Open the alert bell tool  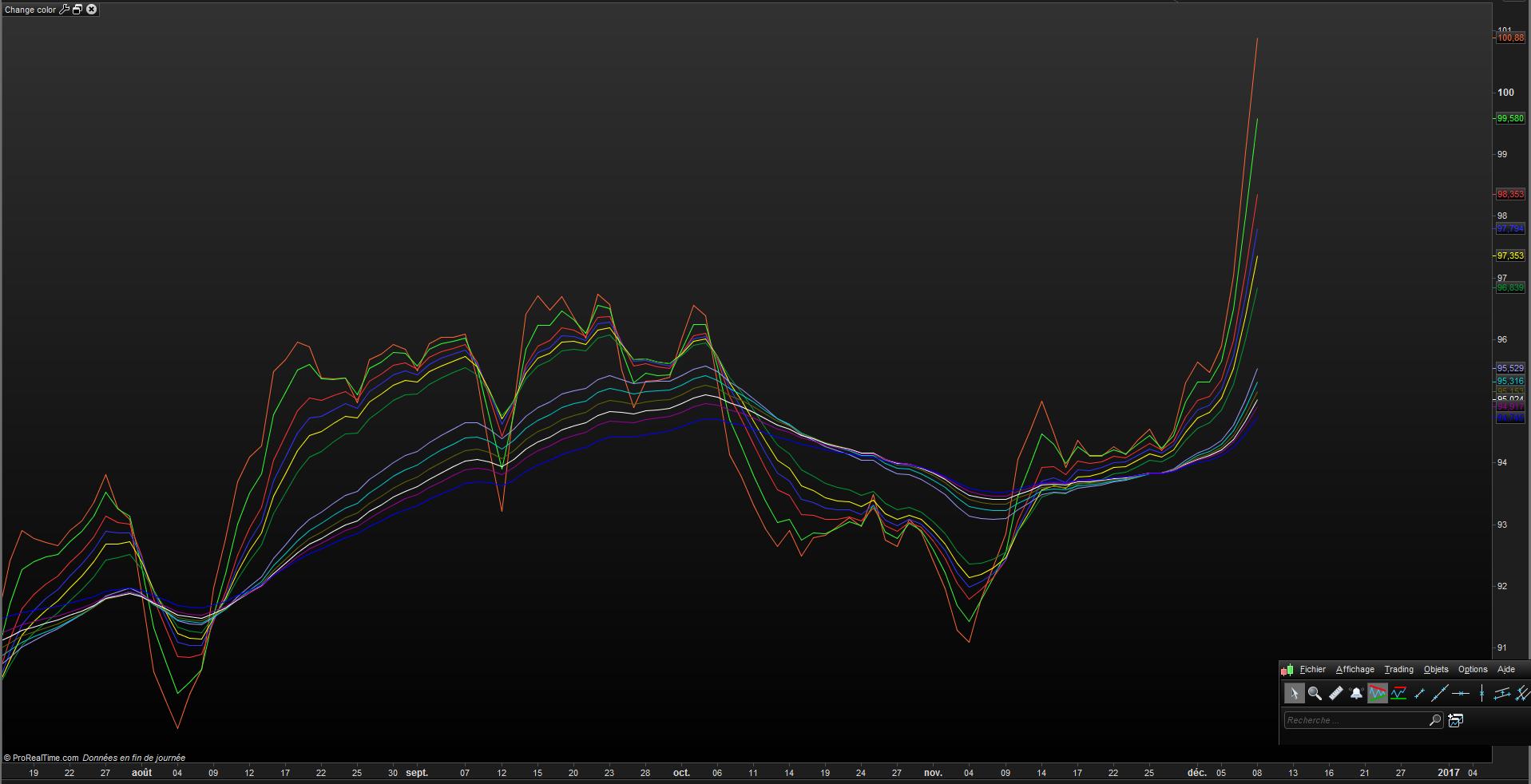tap(1356, 694)
